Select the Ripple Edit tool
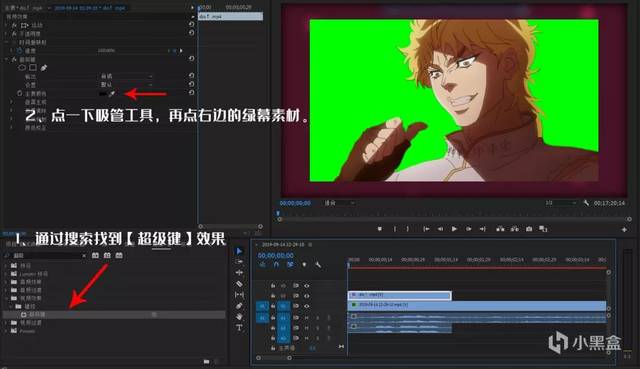This screenshot has height=369, width=640. click(239, 272)
